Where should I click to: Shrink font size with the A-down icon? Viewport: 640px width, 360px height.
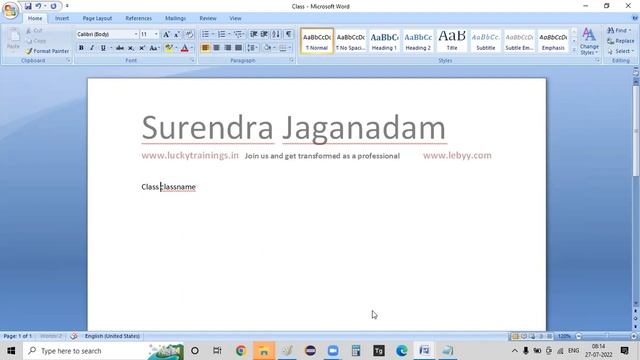point(177,35)
